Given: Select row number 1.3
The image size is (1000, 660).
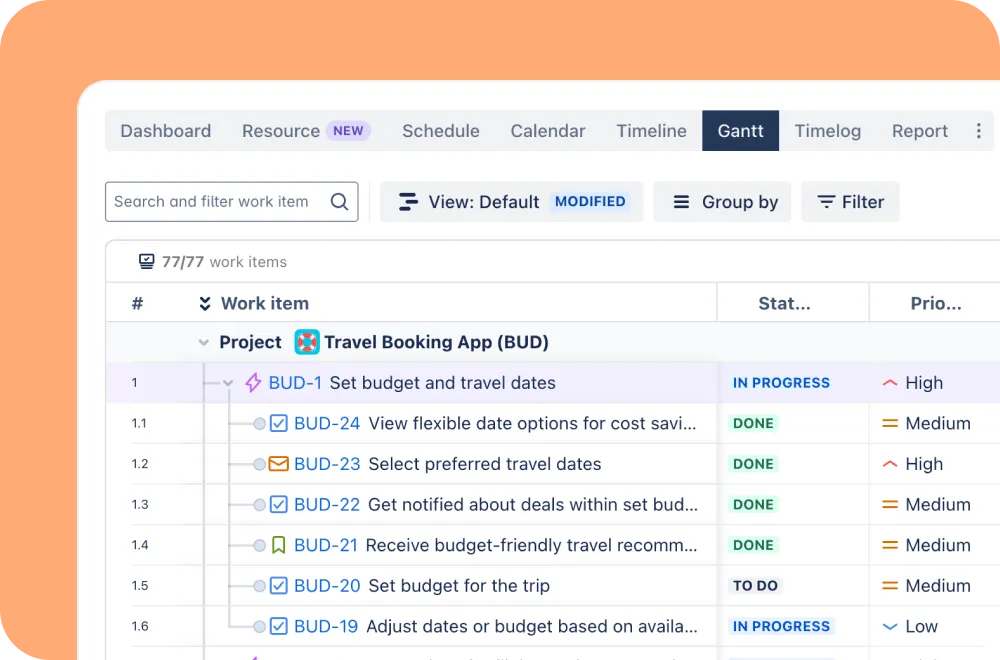Looking at the screenshot, I should (140, 504).
